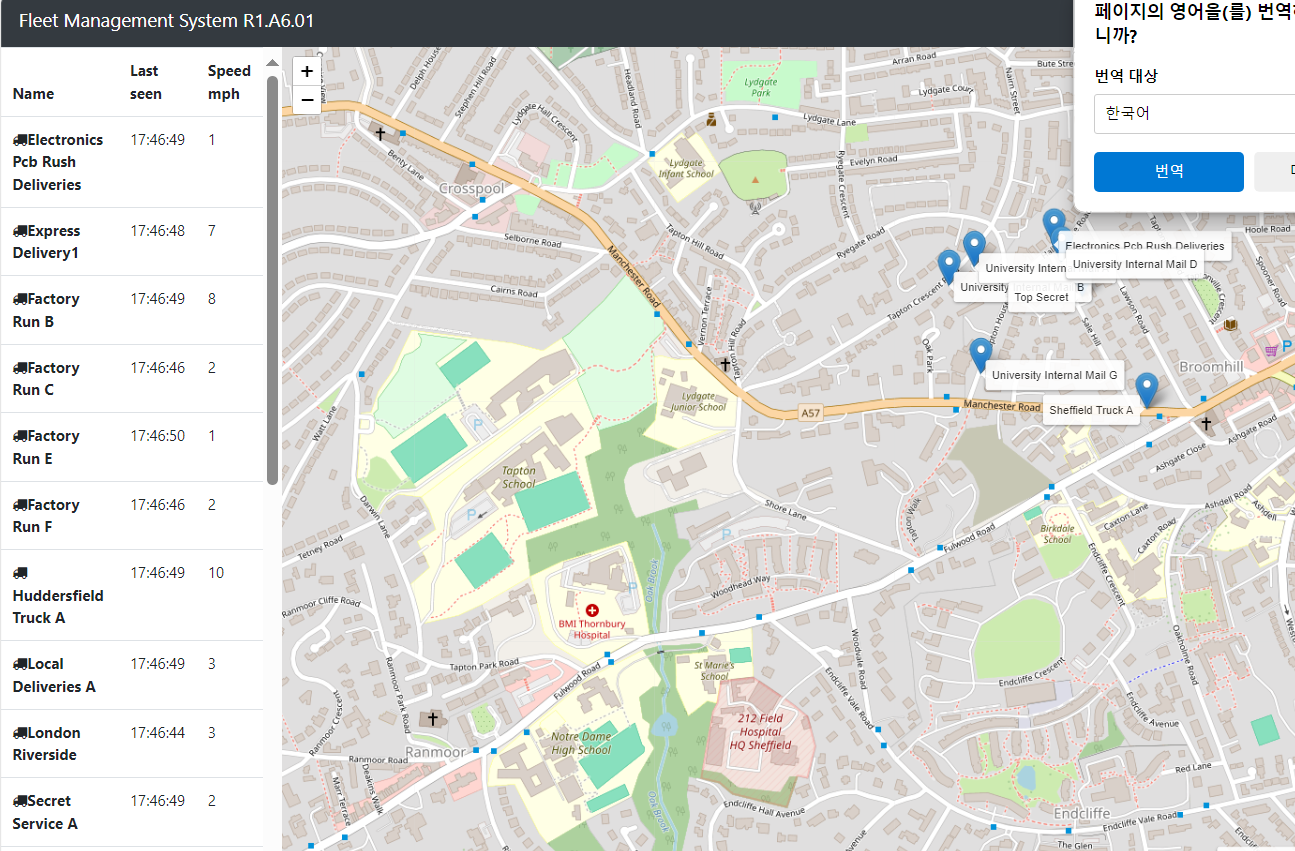Click the church cross icon near Ranmoor
1295x851 pixels.
[433, 718]
